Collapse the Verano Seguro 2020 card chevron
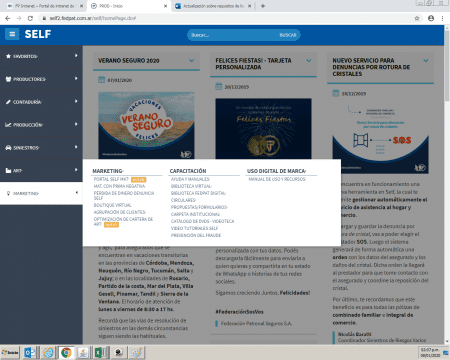 coord(192,61)
